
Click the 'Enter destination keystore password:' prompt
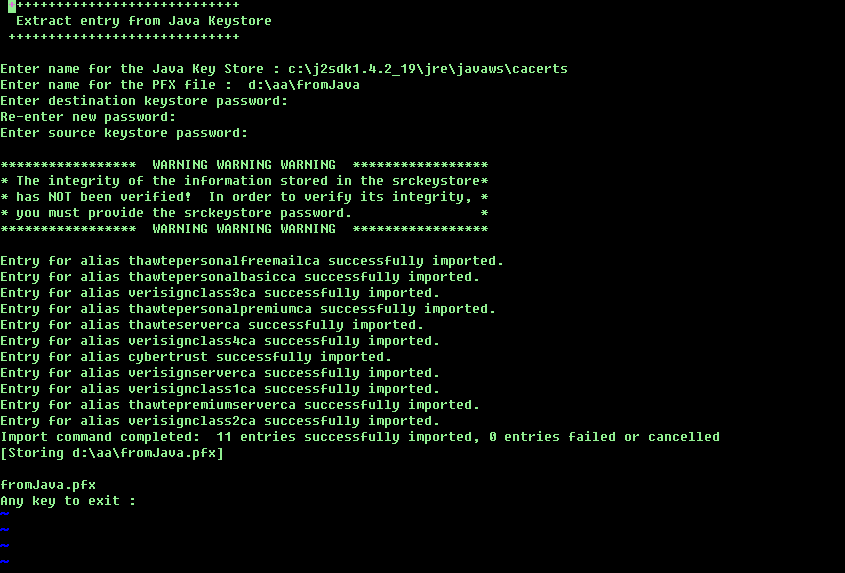(x=144, y=101)
